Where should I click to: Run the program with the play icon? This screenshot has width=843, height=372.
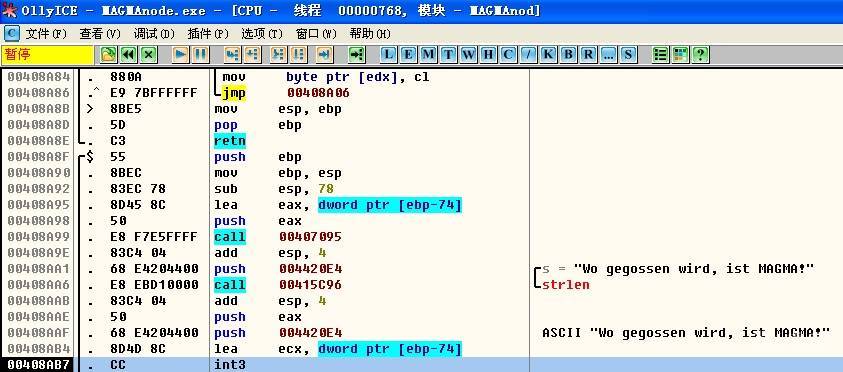click(x=181, y=54)
